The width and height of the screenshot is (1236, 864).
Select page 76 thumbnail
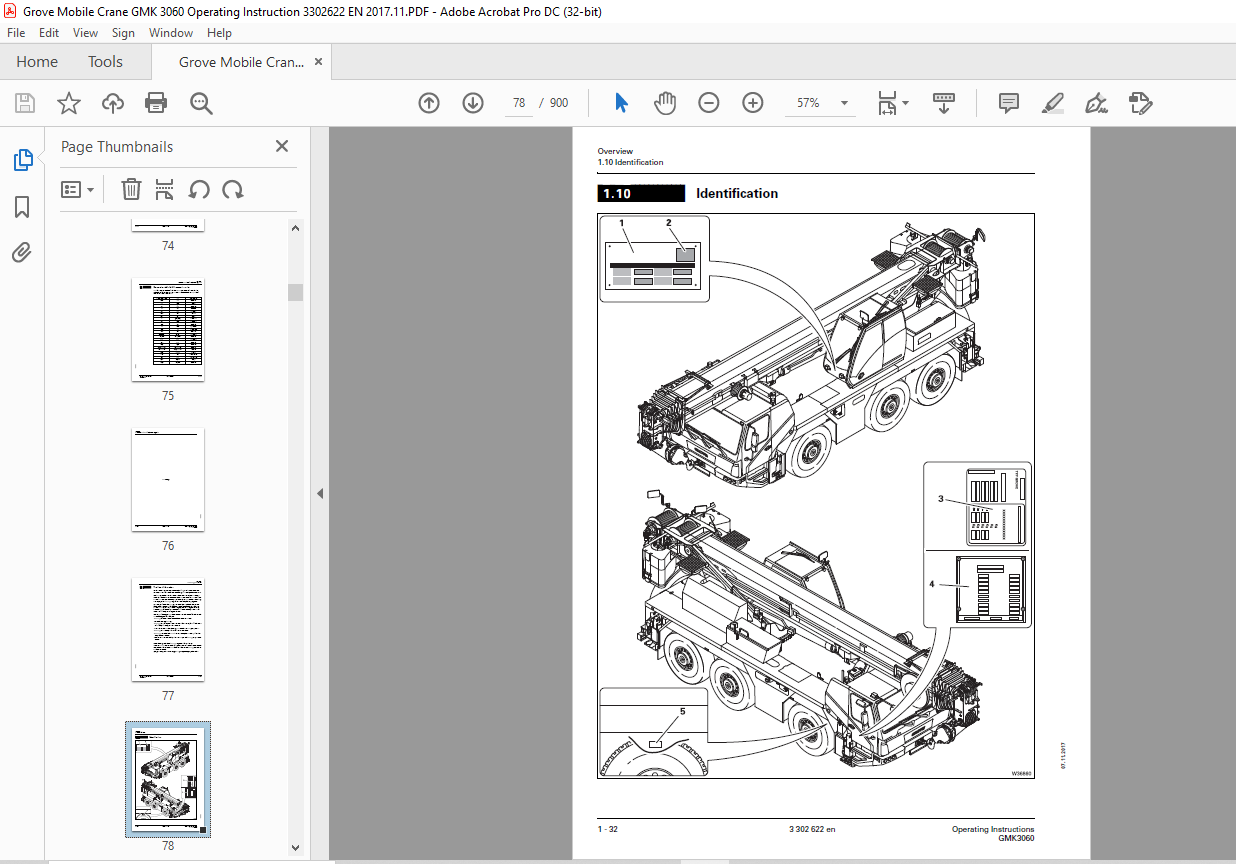pos(168,480)
